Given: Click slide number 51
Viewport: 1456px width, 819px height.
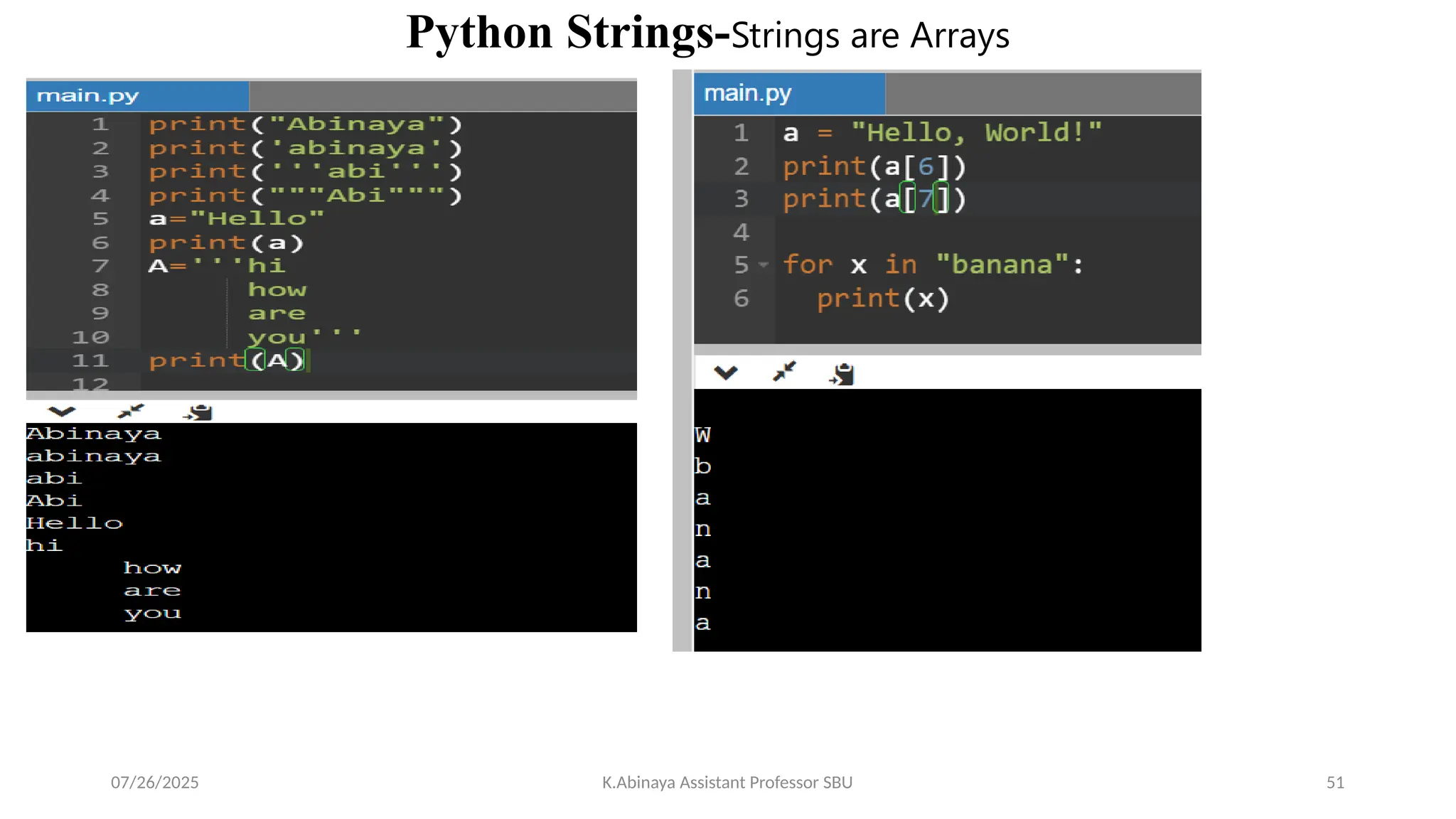Looking at the screenshot, I should tap(1335, 783).
